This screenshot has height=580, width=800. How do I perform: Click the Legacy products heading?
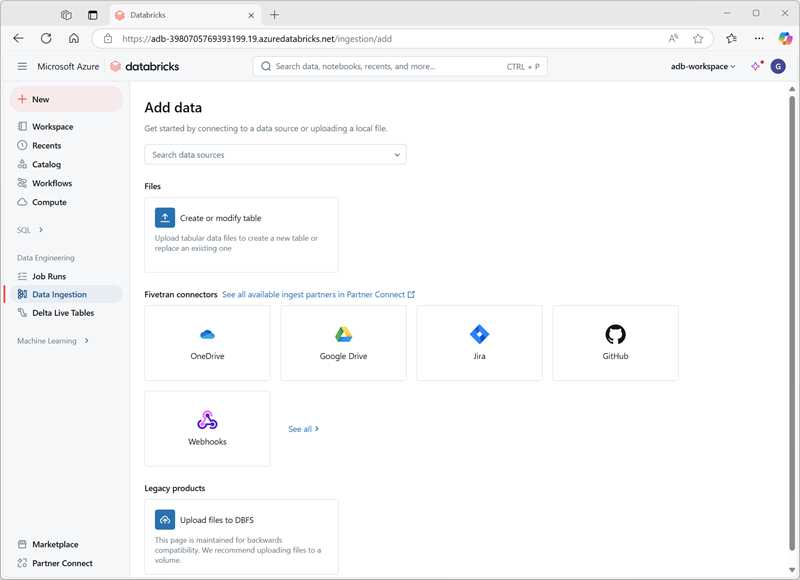point(174,488)
